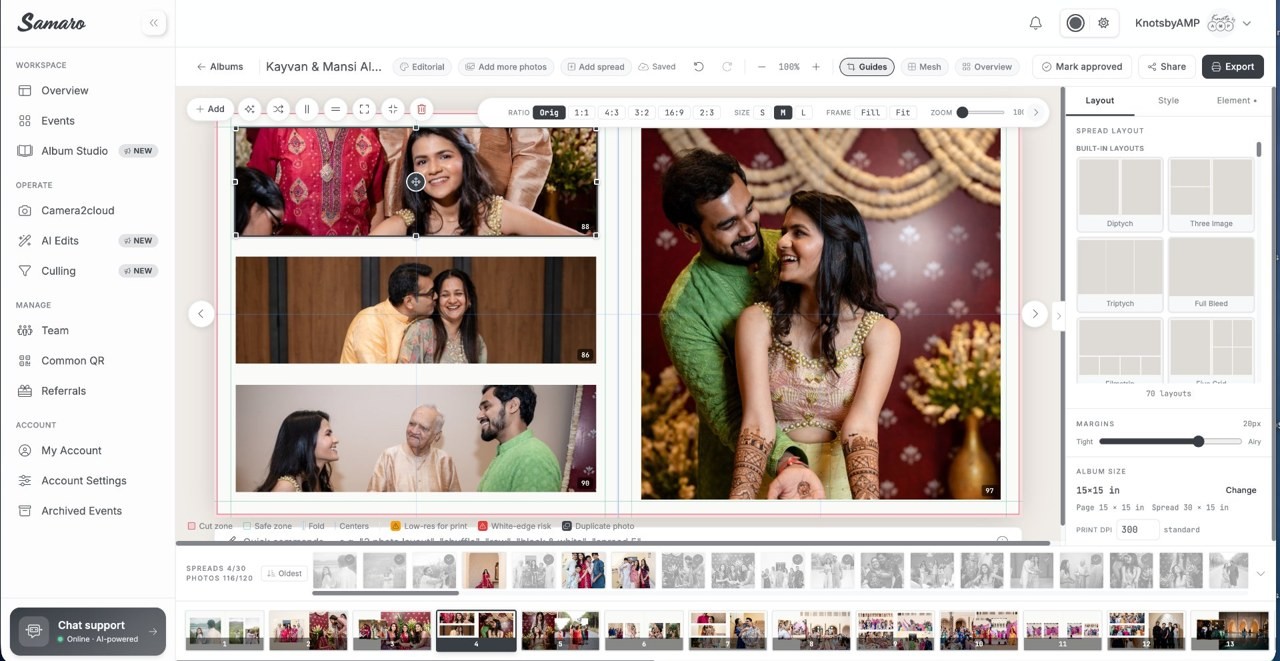1280x661 pixels.
Task: Choose the Three Image layout
Action: 1211,195
